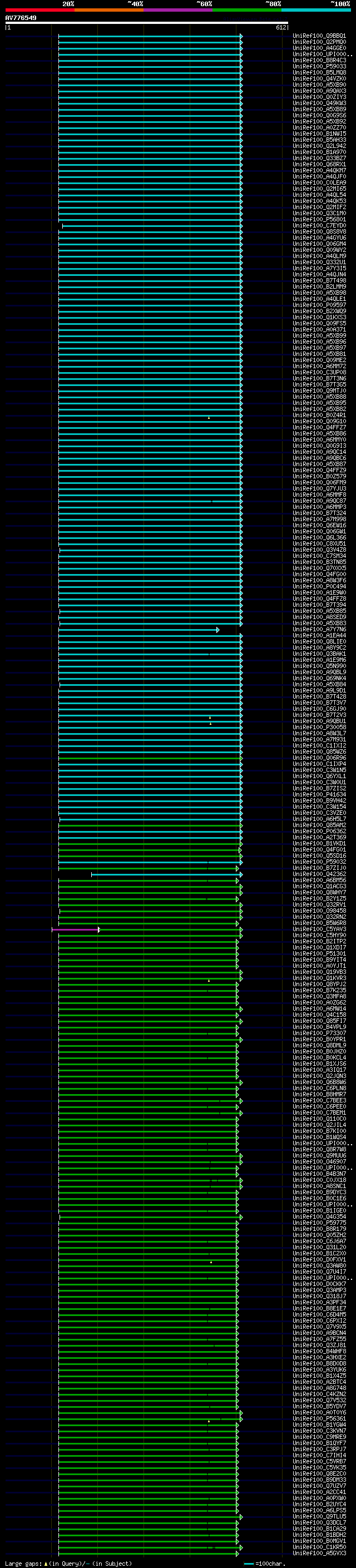Click the green alignment bar for UniRef100_Q06R96
Screen dimensions: 356x1568
tap(150, 758)
